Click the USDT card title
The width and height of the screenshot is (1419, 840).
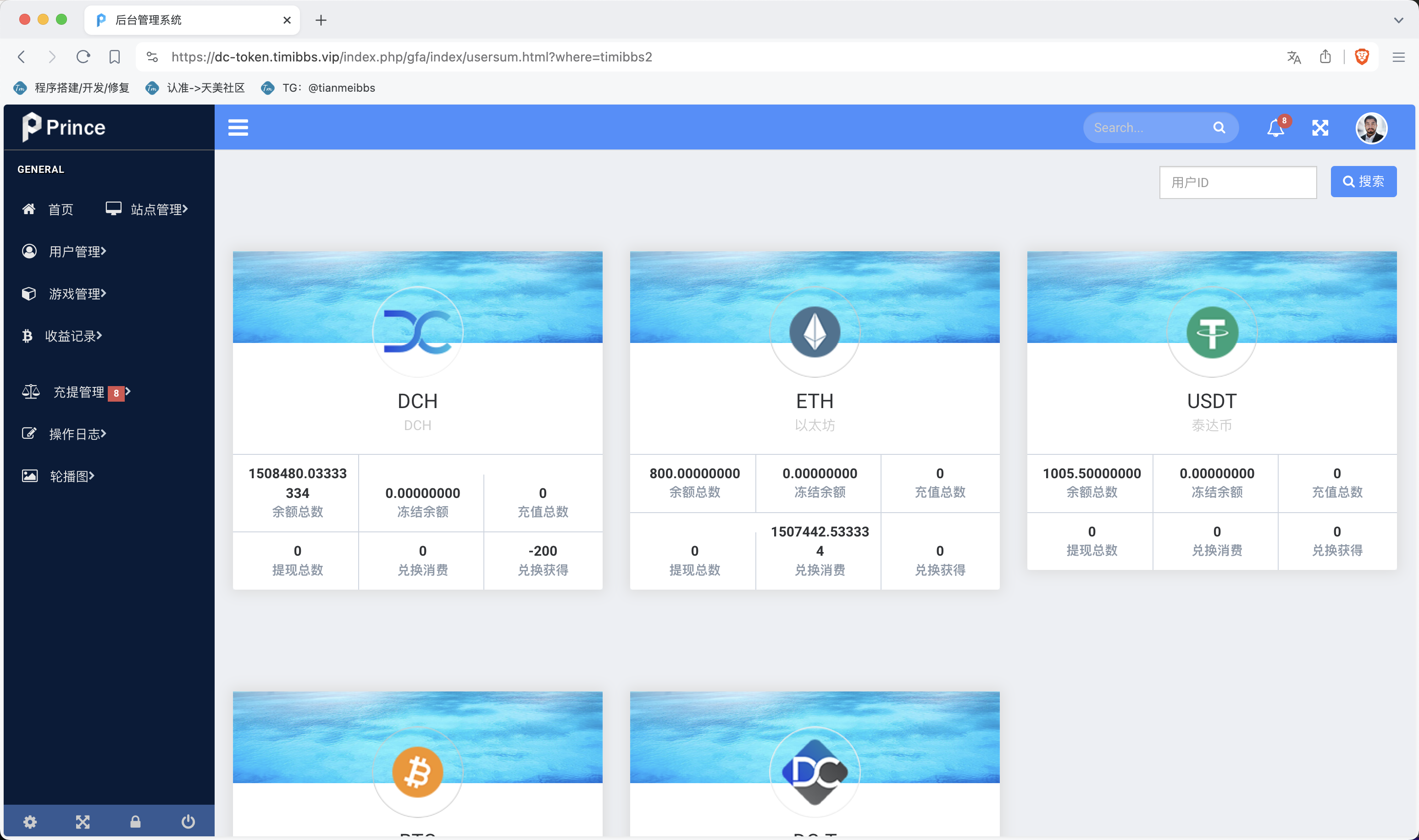click(1212, 401)
